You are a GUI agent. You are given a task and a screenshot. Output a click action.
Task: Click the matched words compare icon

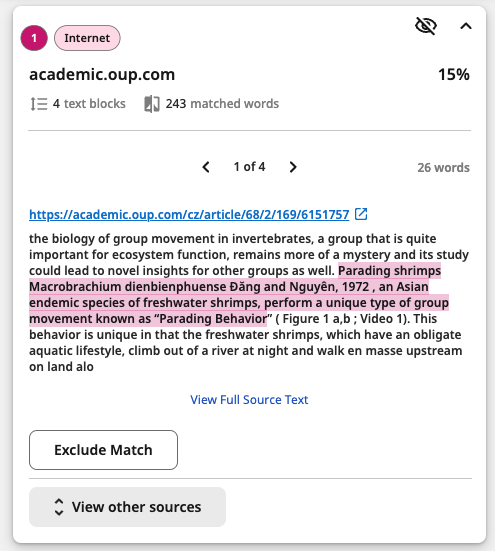click(x=152, y=104)
